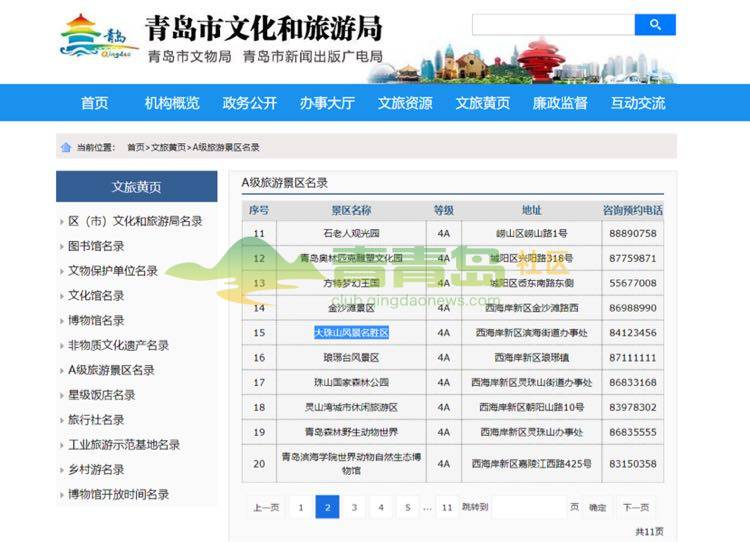The image size is (750, 542).
Task: Open the 机构概览 navigation item
Action: click(x=172, y=103)
